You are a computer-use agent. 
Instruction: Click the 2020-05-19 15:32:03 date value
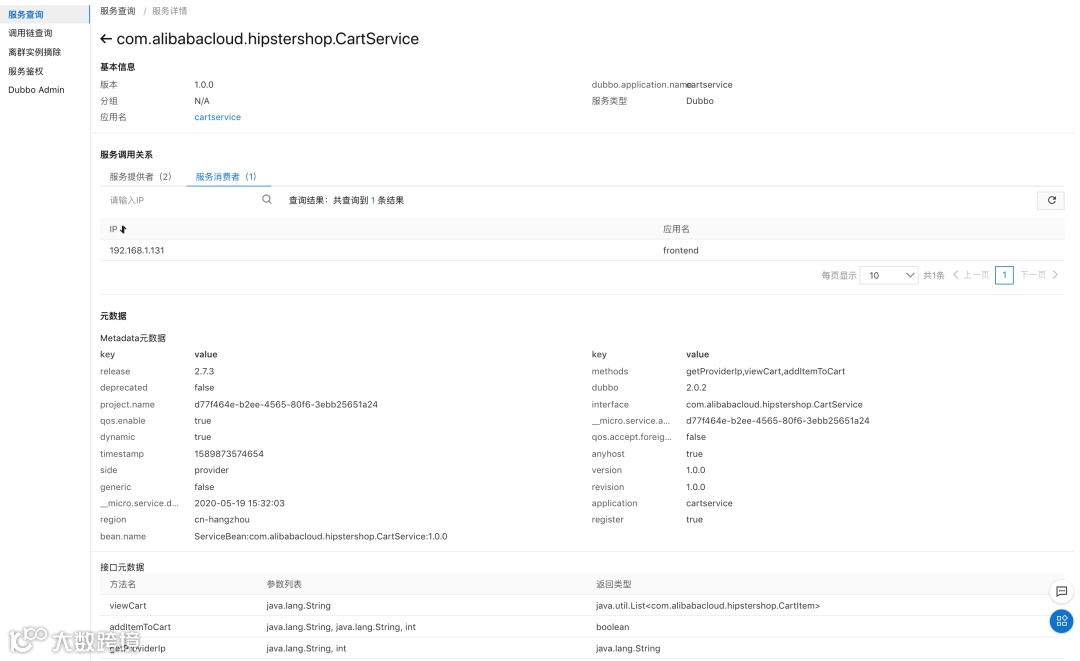pos(239,503)
